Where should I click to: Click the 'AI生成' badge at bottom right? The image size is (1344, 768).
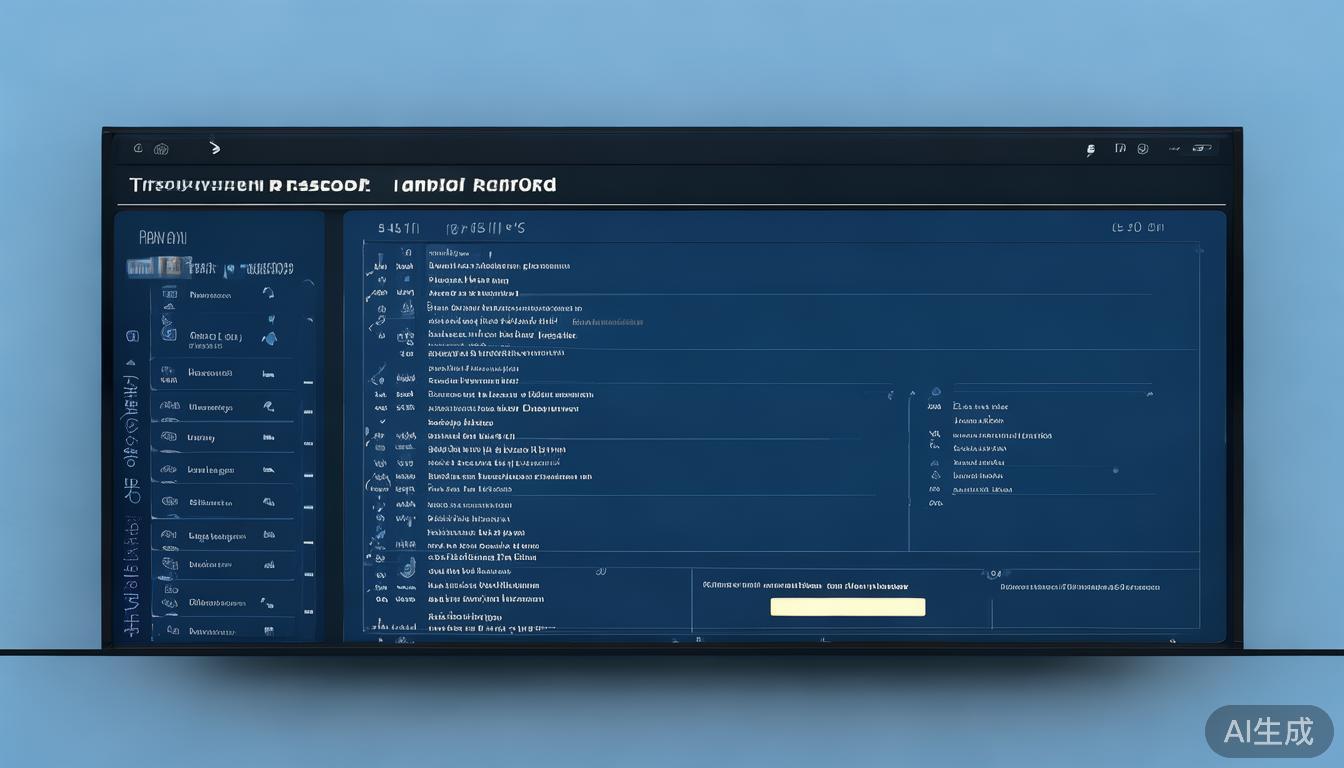[1268, 731]
